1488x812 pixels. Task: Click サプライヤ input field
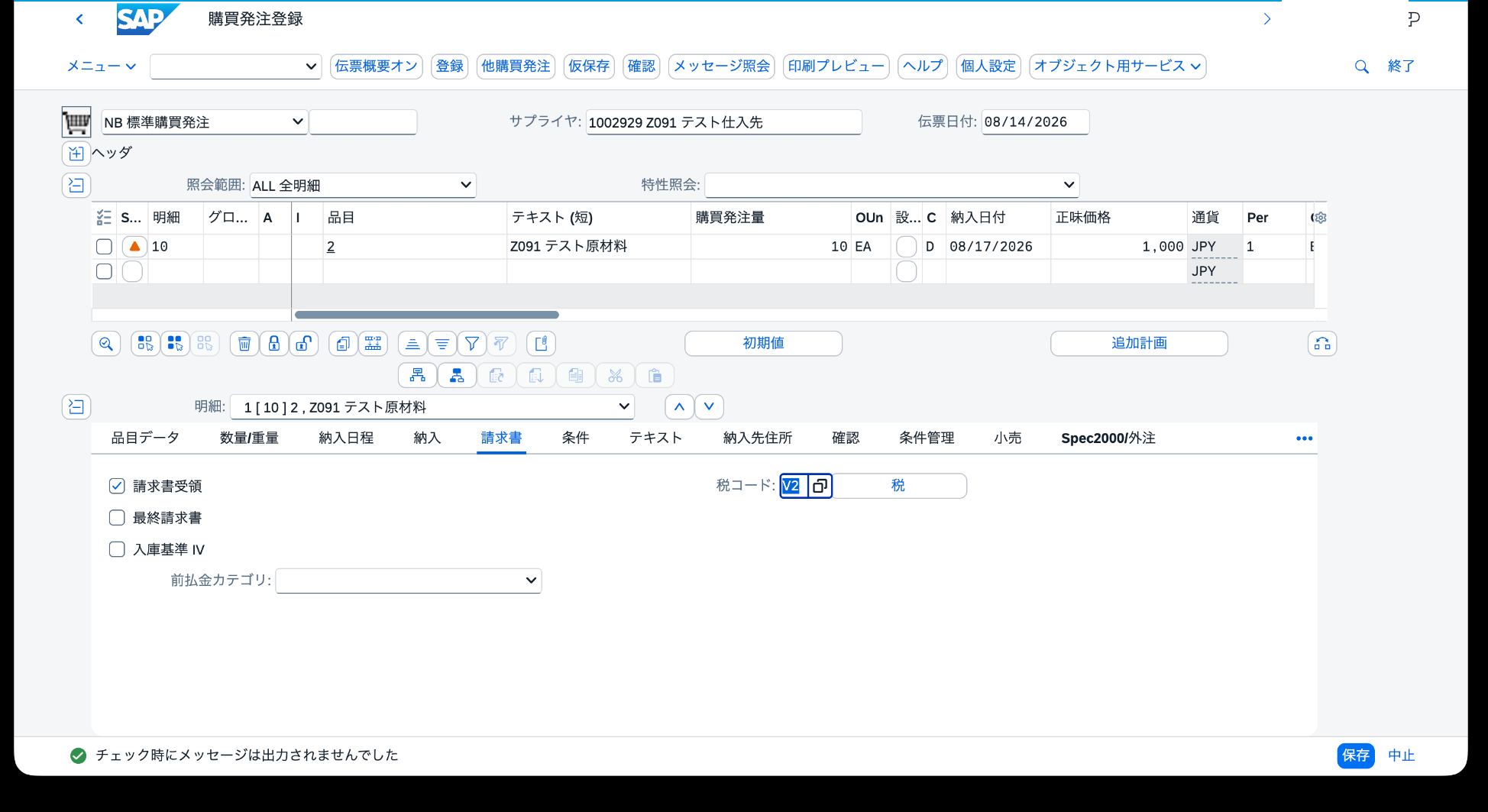[723, 122]
